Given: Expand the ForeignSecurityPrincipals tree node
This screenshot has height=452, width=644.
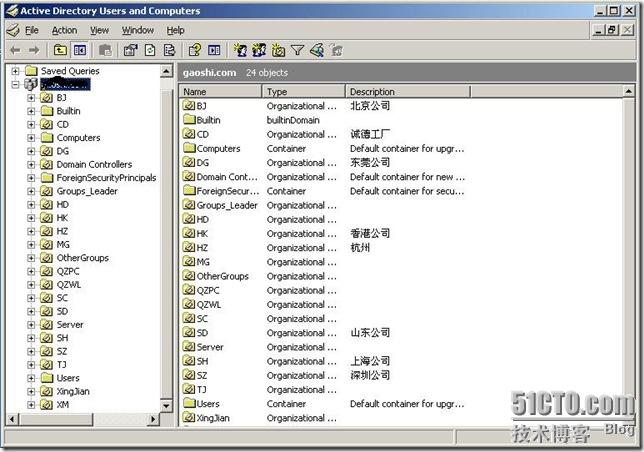Looking at the screenshot, I should (31, 178).
